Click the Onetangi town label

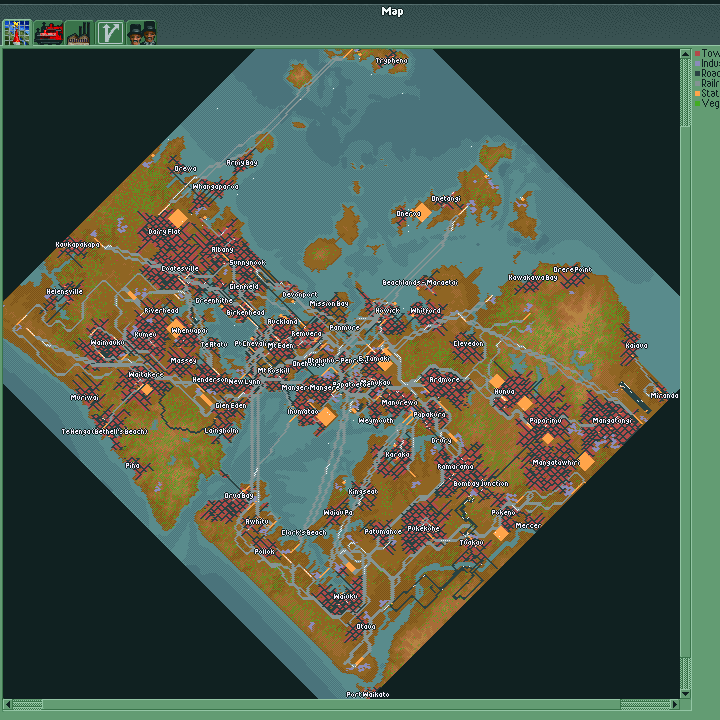coord(445,199)
